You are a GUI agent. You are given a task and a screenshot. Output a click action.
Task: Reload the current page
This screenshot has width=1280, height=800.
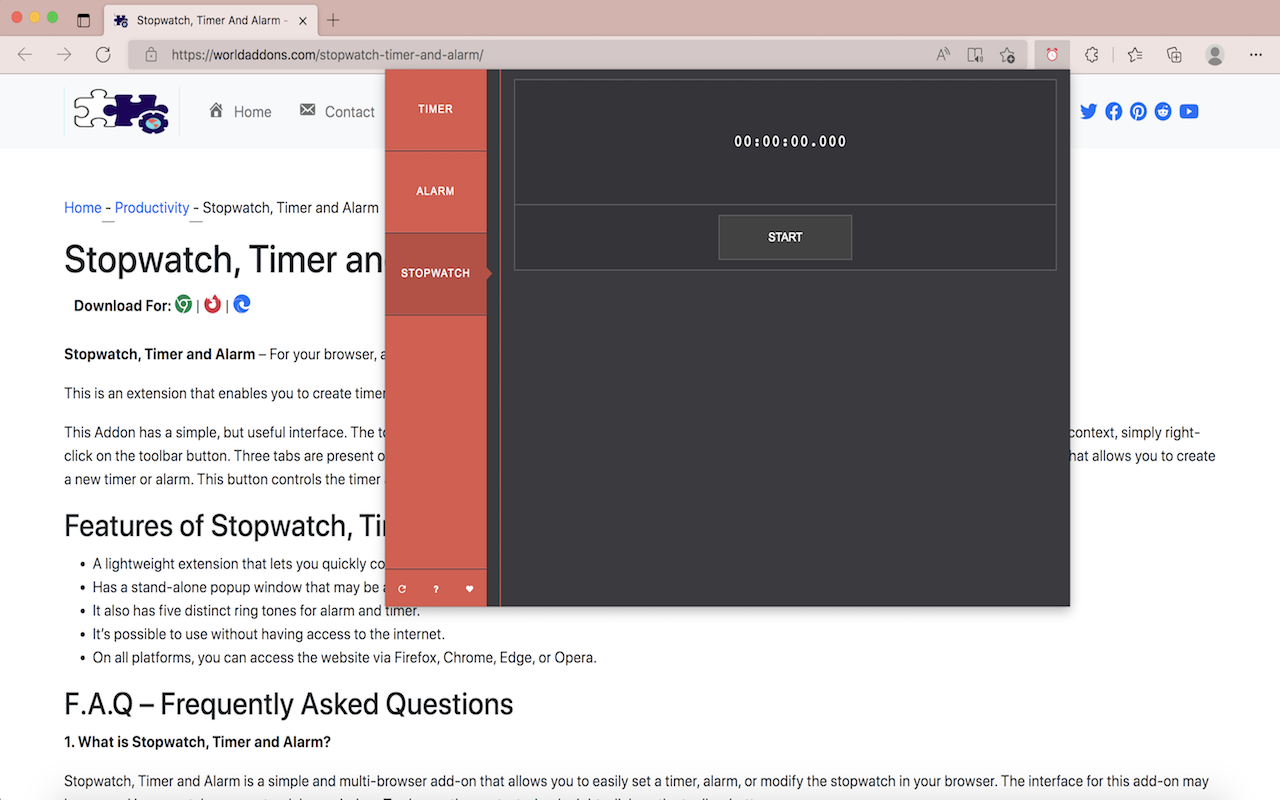coord(103,55)
